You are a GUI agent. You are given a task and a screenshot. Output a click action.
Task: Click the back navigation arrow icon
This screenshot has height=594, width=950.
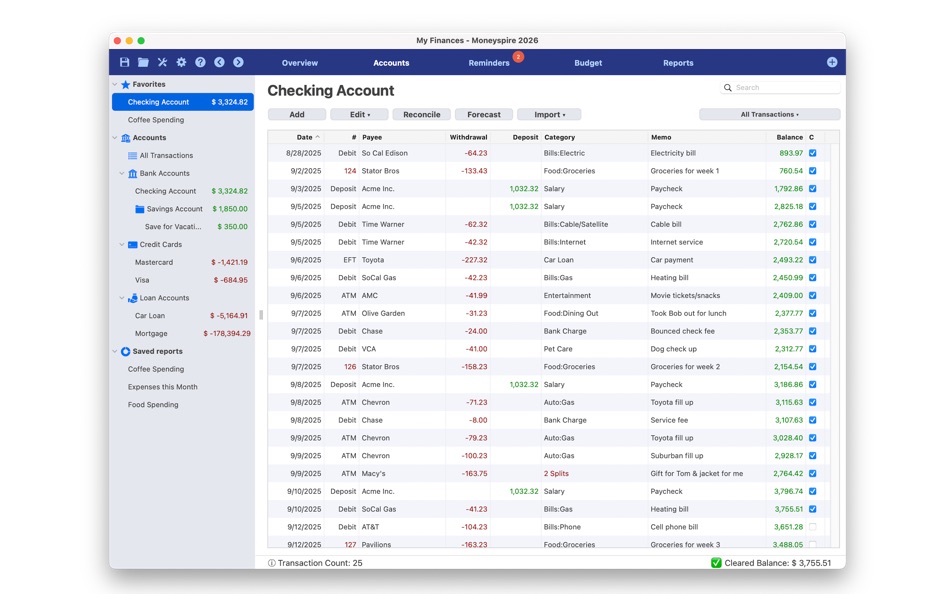pos(219,62)
